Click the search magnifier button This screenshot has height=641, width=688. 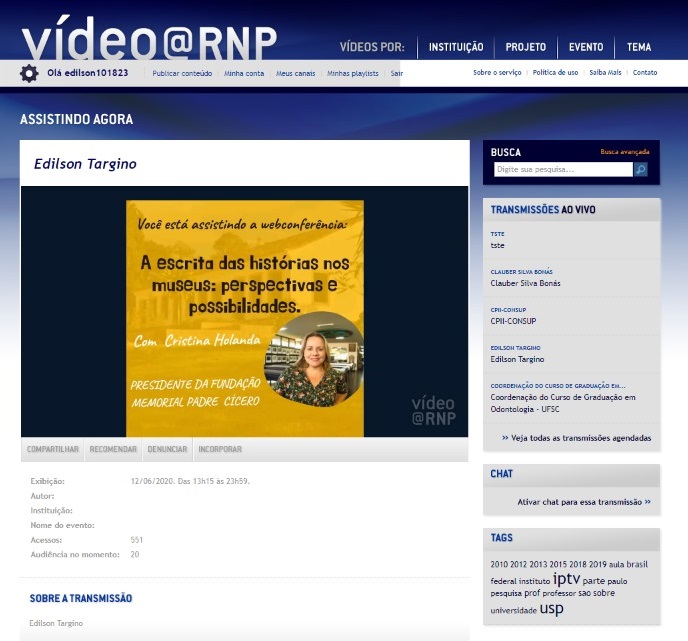641,170
